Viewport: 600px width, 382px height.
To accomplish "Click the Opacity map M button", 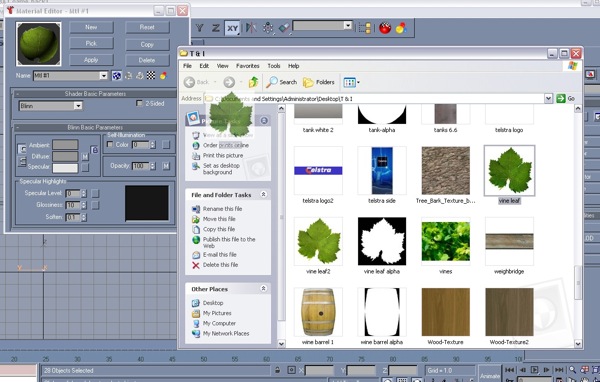I will tap(166, 166).
